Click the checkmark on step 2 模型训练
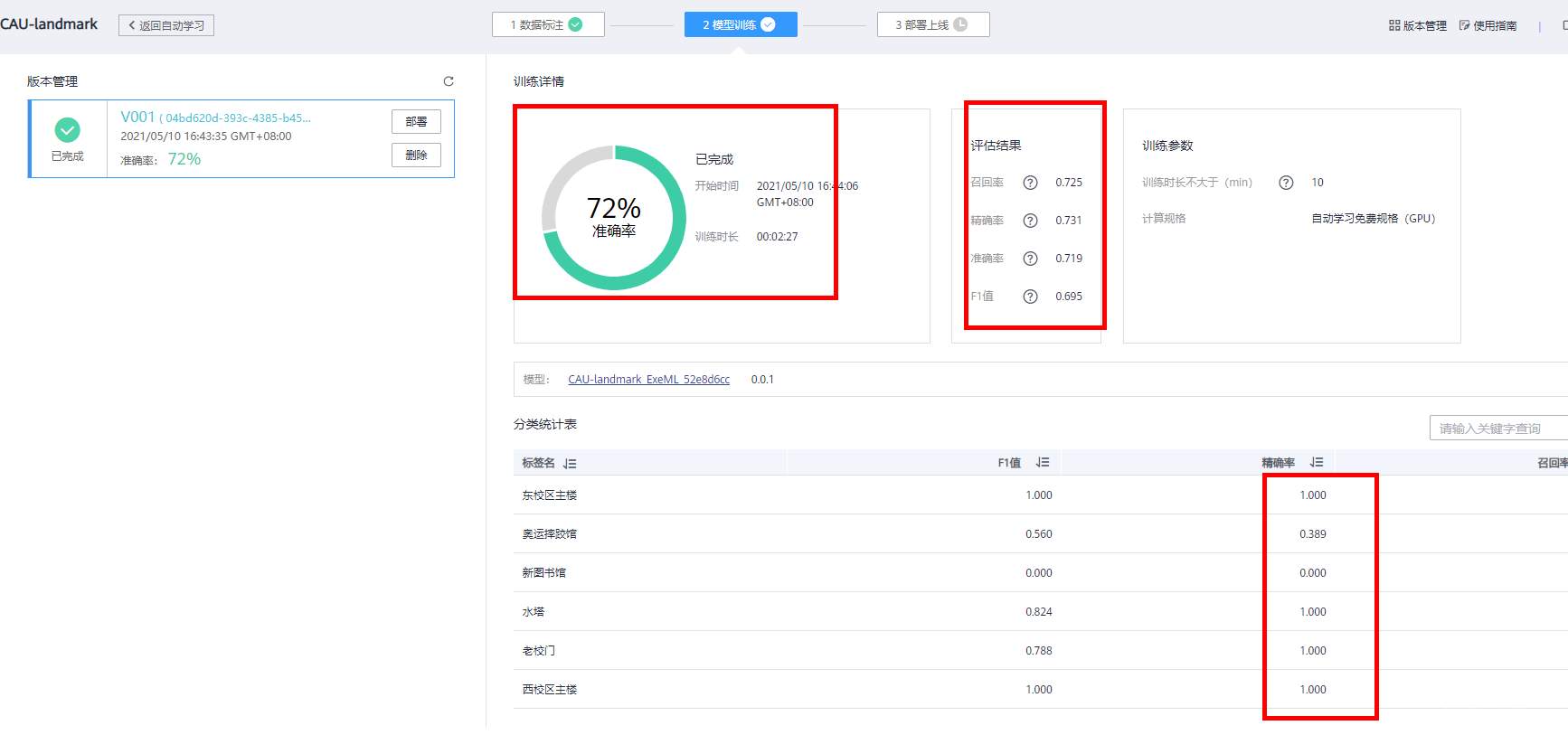The width and height of the screenshot is (1568, 735). click(768, 24)
